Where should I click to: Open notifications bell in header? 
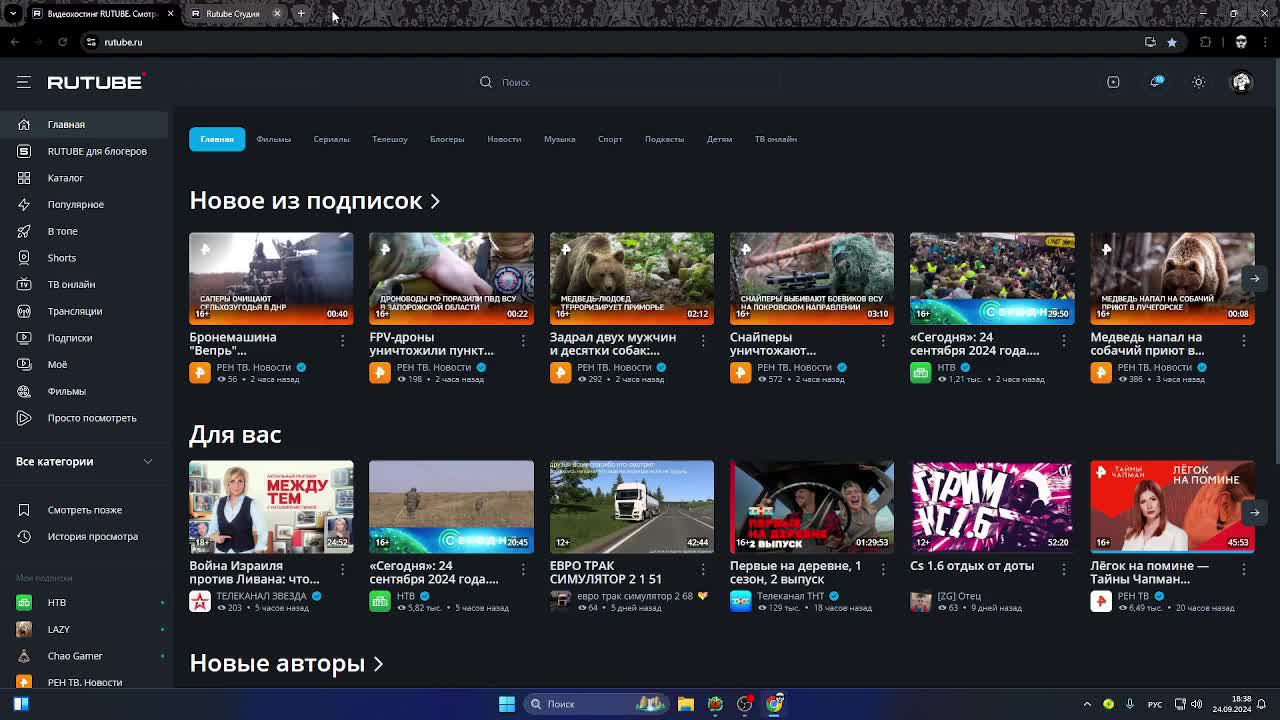1156,82
